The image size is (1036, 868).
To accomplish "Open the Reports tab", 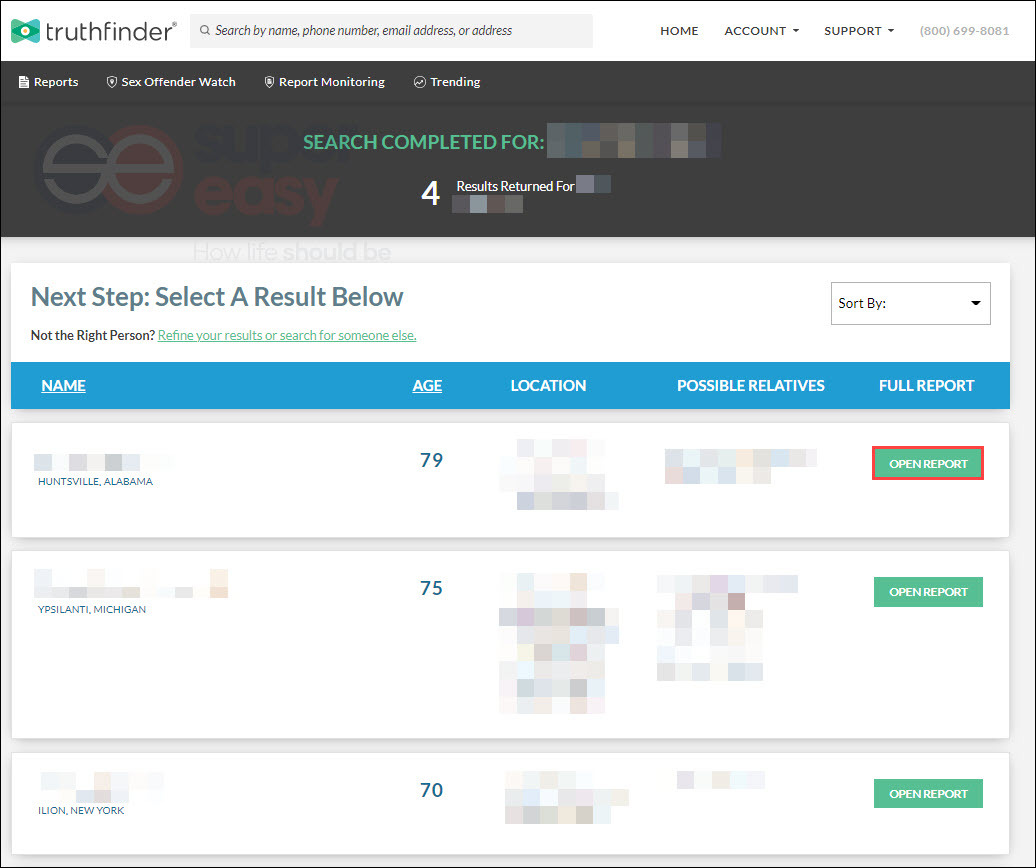I will [x=48, y=82].
